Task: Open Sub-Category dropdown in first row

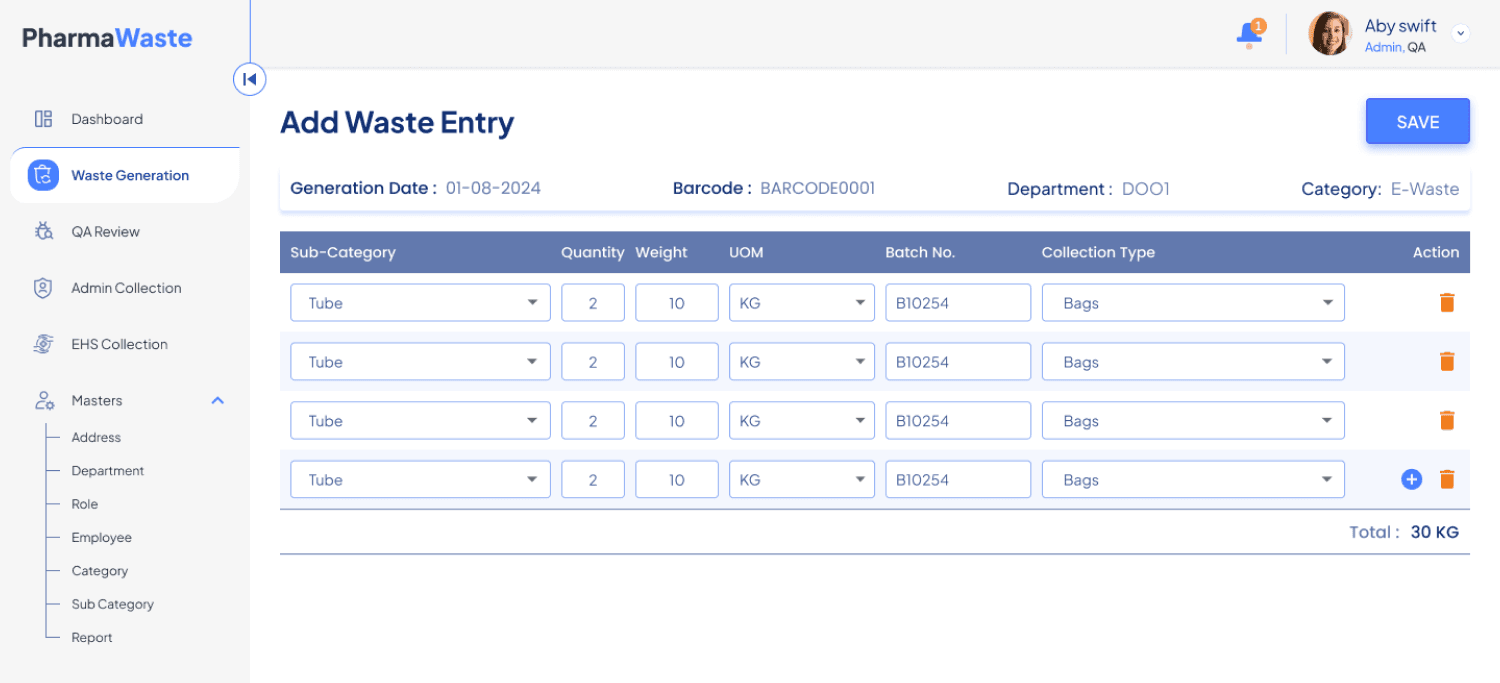Action: coord(420,303)
